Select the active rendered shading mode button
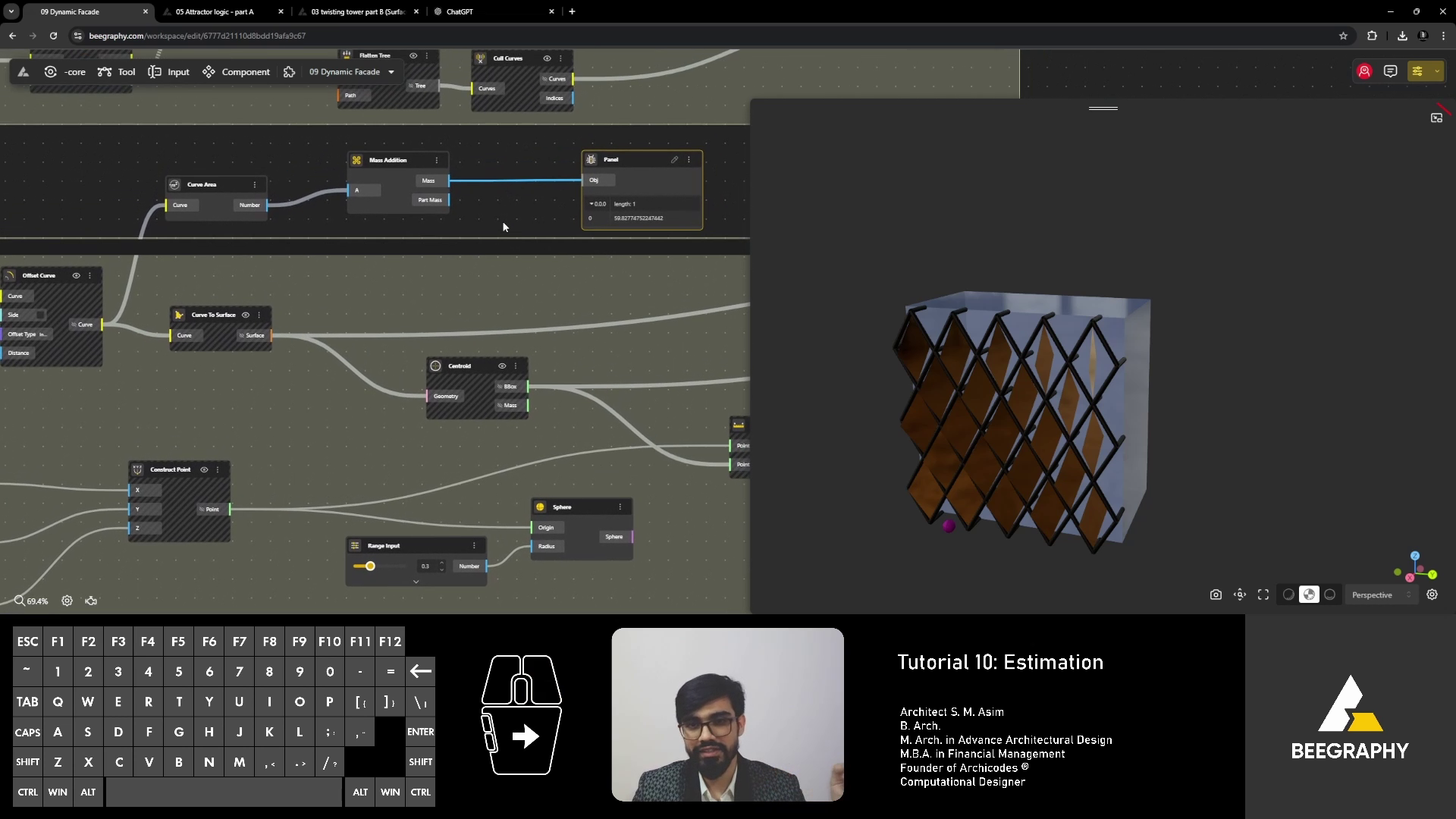 click(1309, 595)
